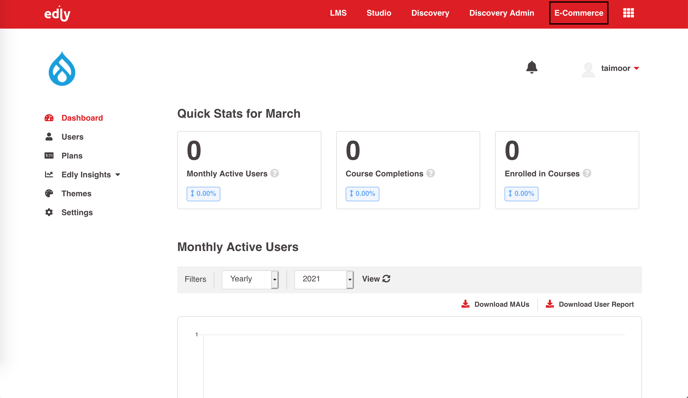Click the user avatar icon
This screenshot has height=398, width=688.
[588, 69]
